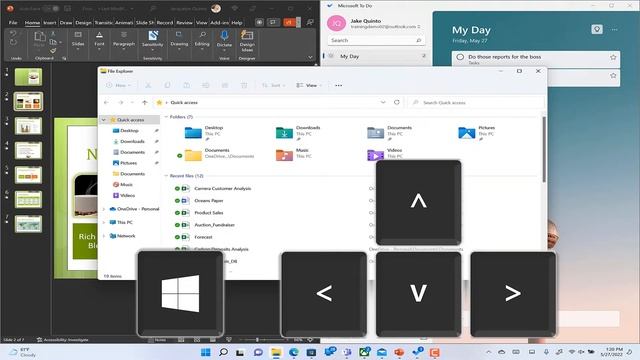The width and height of the screenshot is (640, 360).
Task: Switch to the Help tab in PowerPoint
Action: 237,23
